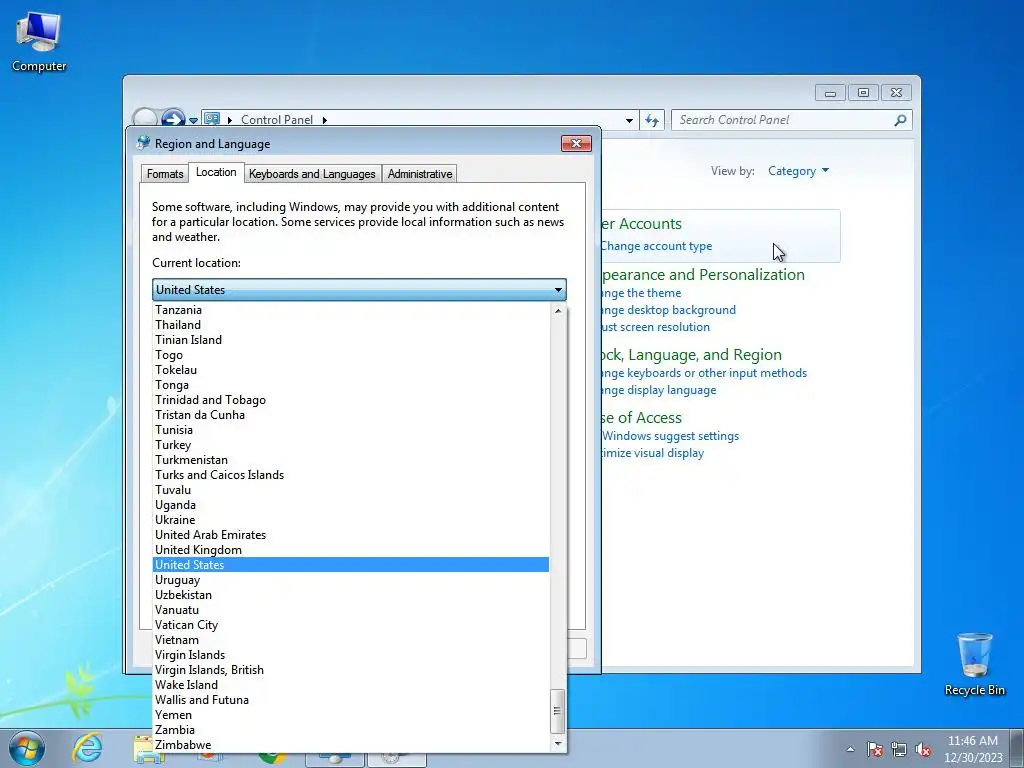Click the arrow after Control Panel breadcrumb
The width and height of the screenshot is (1024, 768).
coord(325,120)
